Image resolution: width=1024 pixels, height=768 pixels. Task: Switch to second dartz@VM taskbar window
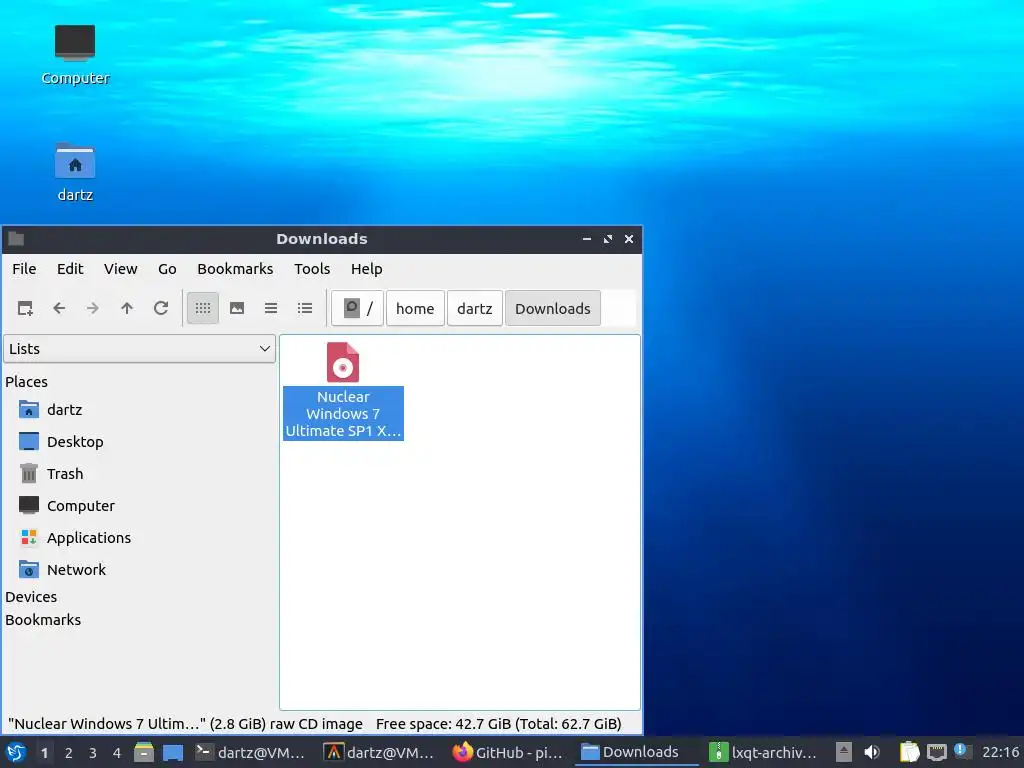tap(381, 752)
